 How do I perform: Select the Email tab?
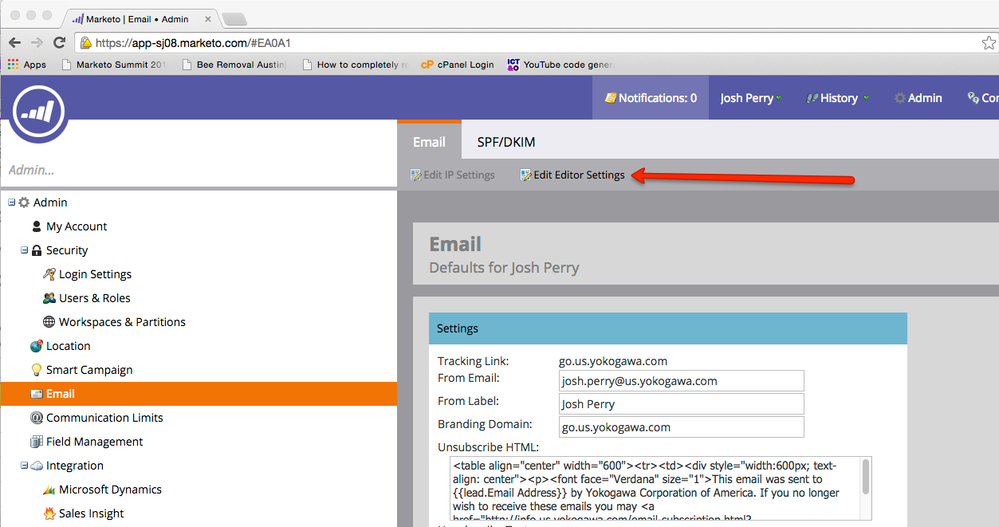[x=429, y=141]
